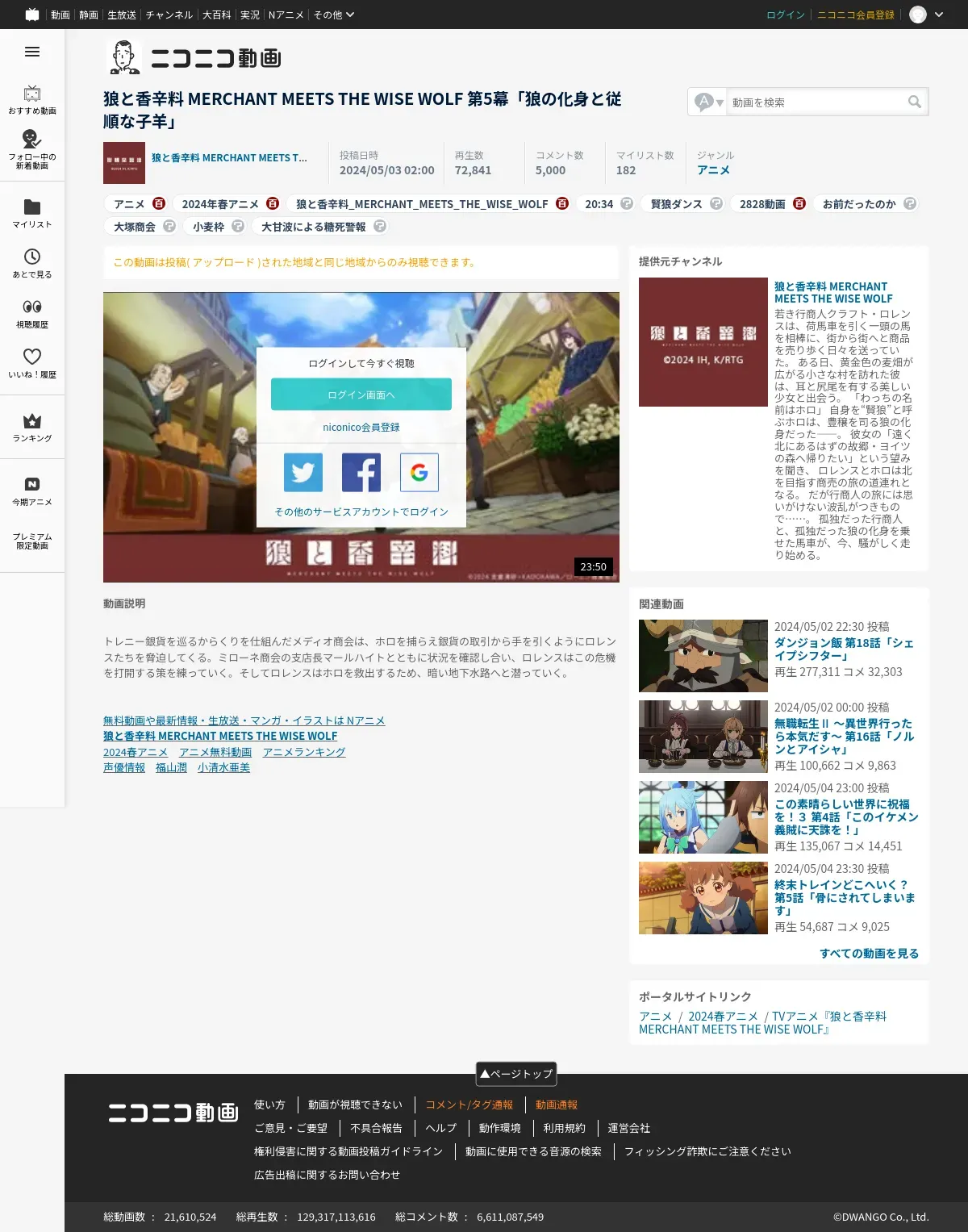Focus the 動画を検索 search field

[816, 102]
